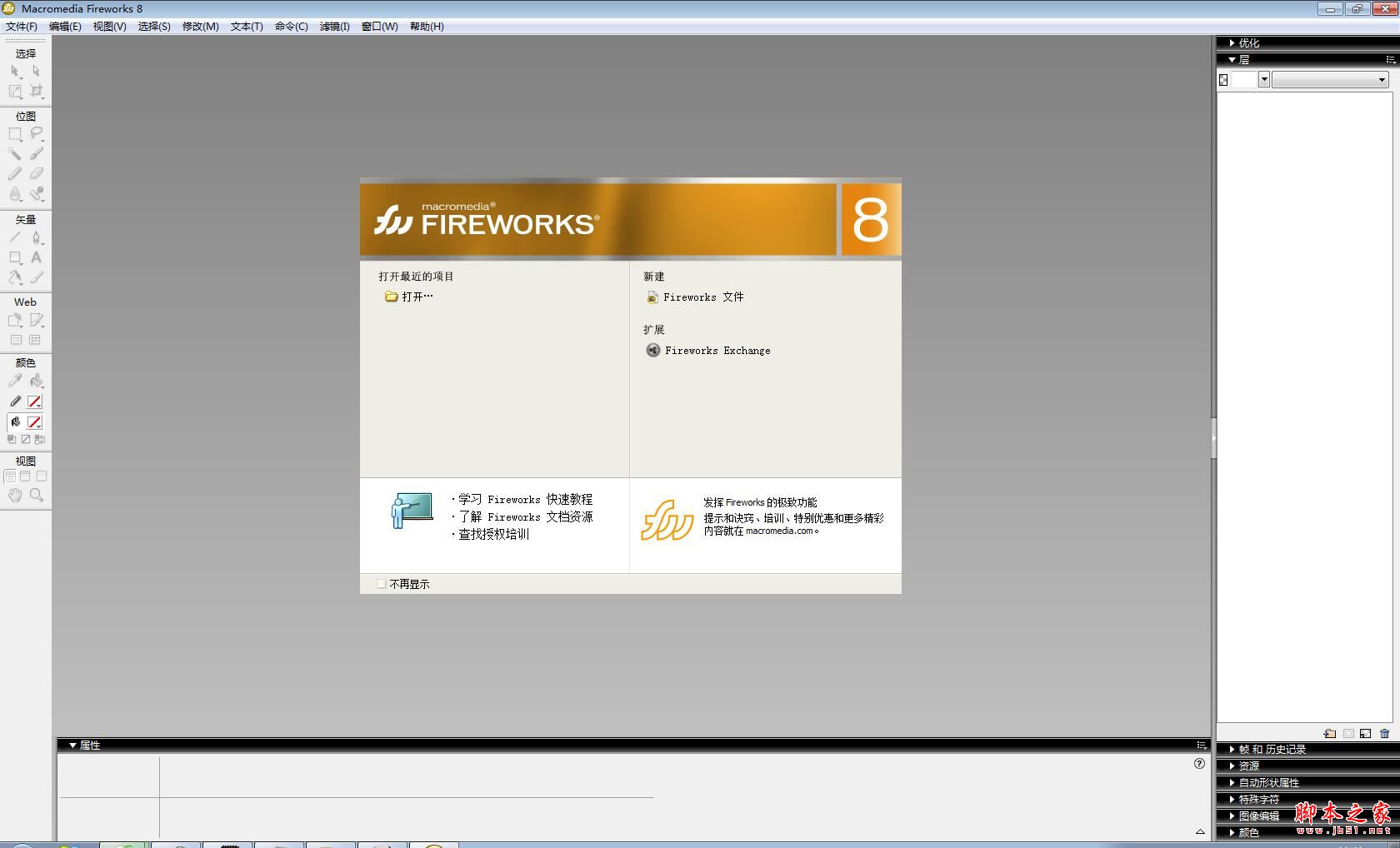Image resolution: width=1400 pixels, height=848 pixels.
Task: Switch to Full Screen with Menus mode
Action: pyautogui.click(x=25, y=476)
